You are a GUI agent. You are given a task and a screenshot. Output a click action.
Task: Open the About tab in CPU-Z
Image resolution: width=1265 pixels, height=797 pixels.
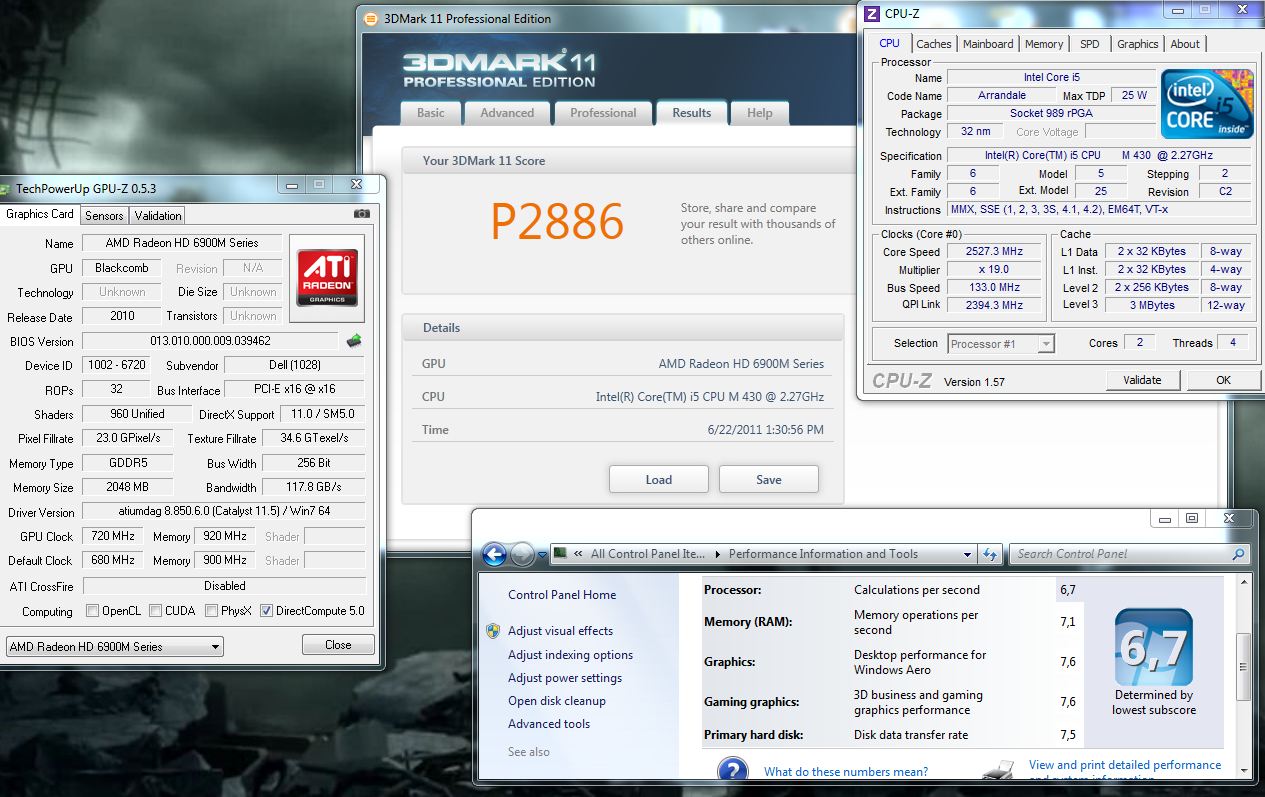[x=1185, y=44]
